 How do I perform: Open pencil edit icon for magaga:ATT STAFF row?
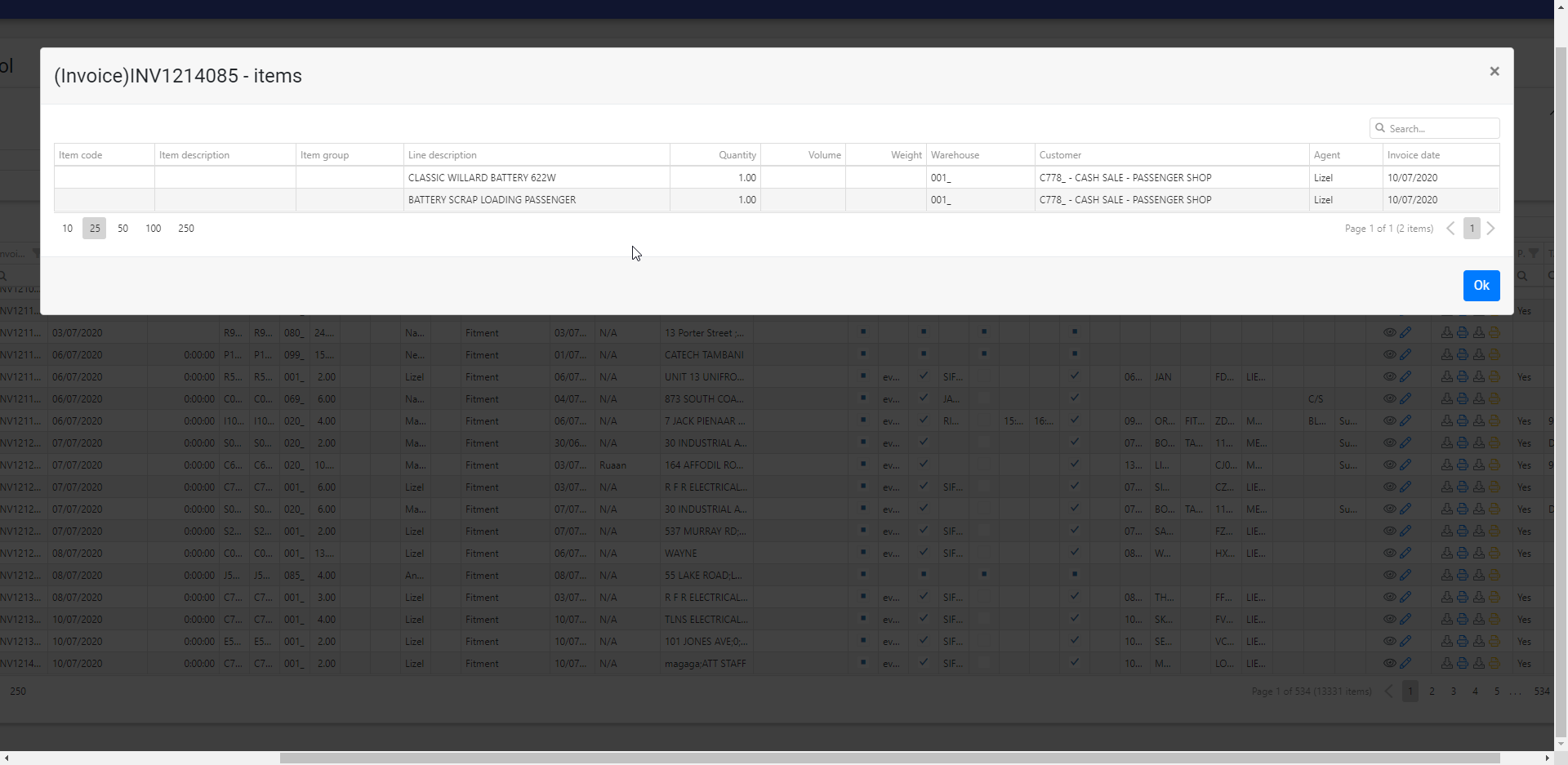(1405, 664)
